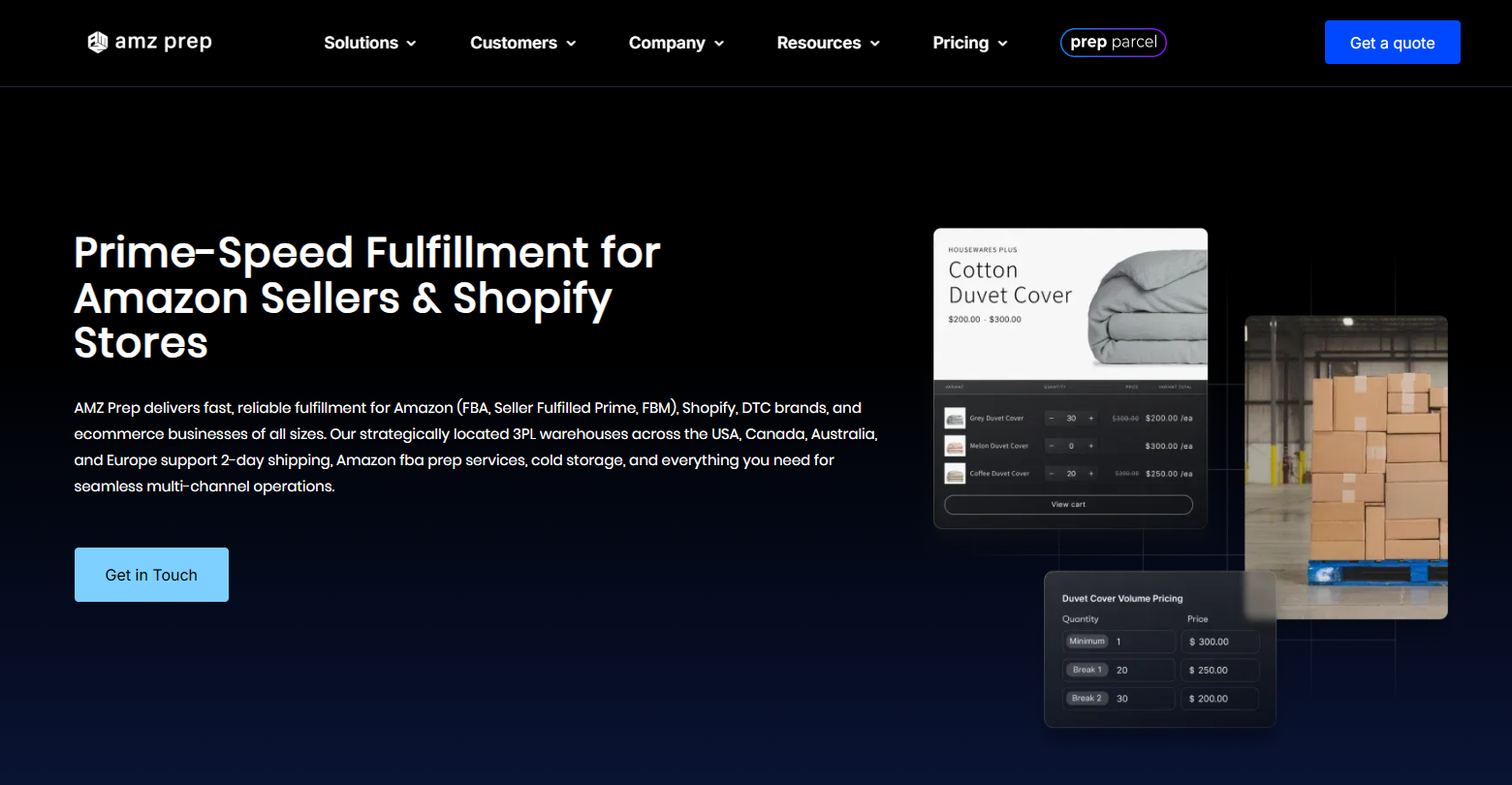Click the View cart button

pos(1068,505)
